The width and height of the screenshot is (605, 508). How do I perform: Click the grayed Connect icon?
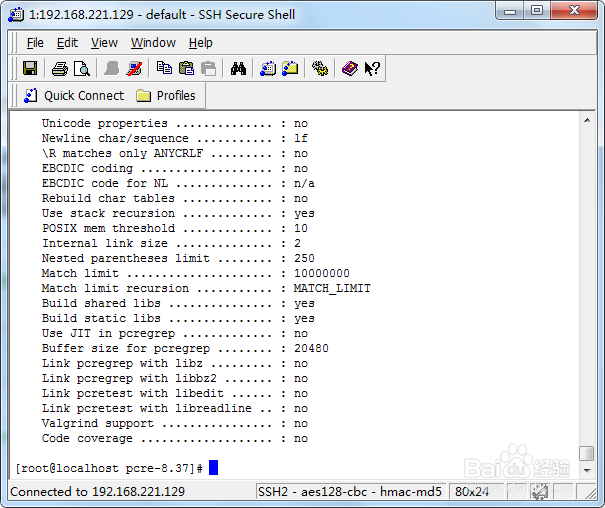[x=112, y=69]
